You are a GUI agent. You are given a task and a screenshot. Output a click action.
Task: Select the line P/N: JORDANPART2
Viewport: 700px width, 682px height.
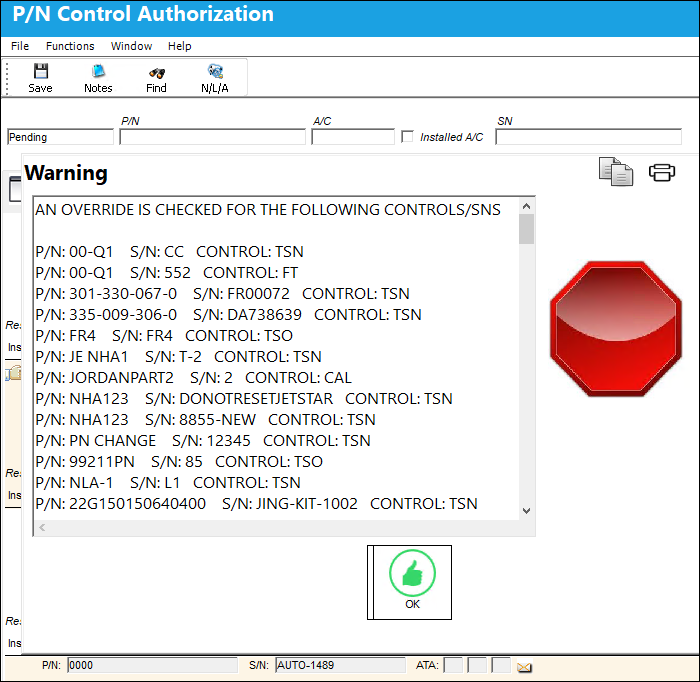(193, 378)
